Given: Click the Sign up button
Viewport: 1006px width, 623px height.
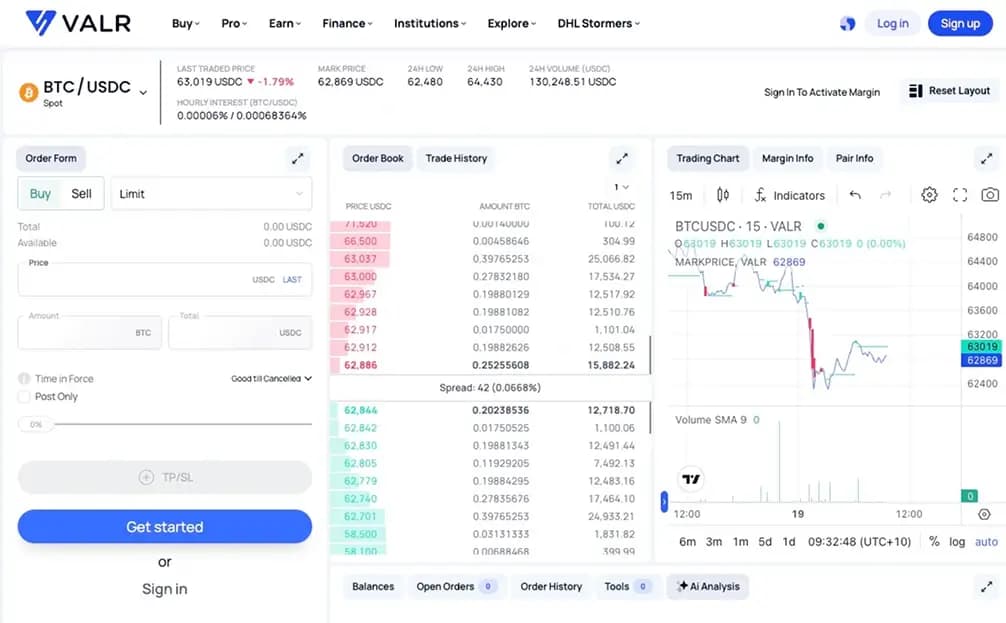Looking at the screenshot, I should (960, 24).
